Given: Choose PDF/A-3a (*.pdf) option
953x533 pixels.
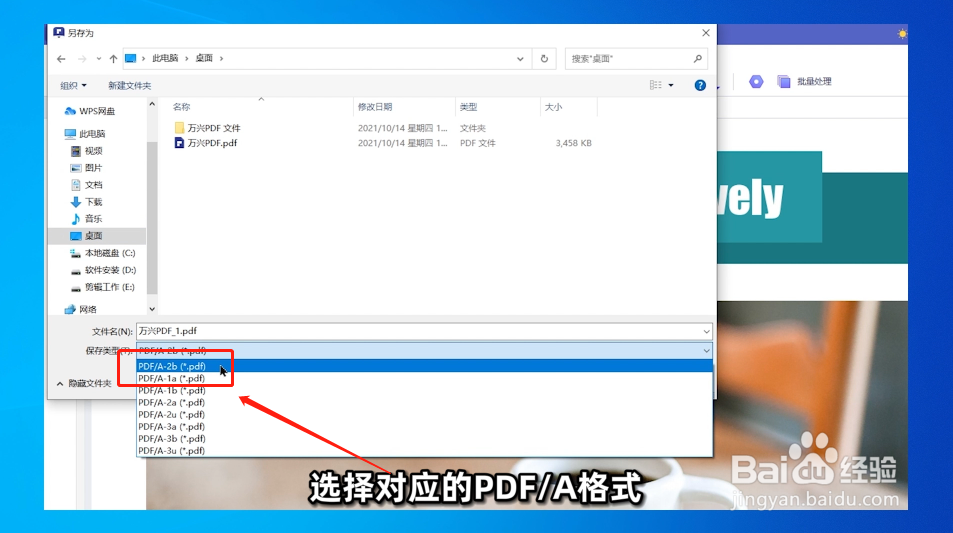Looking at the screenshot, I should [x=424, y=427].
